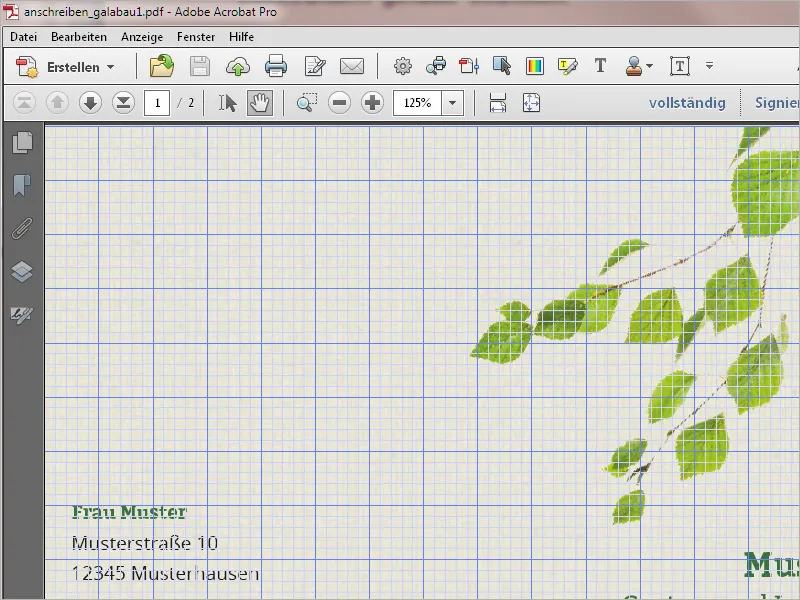Screen dimensions: 800x600
Task: Click the settings gear icon
Action: 403,66
